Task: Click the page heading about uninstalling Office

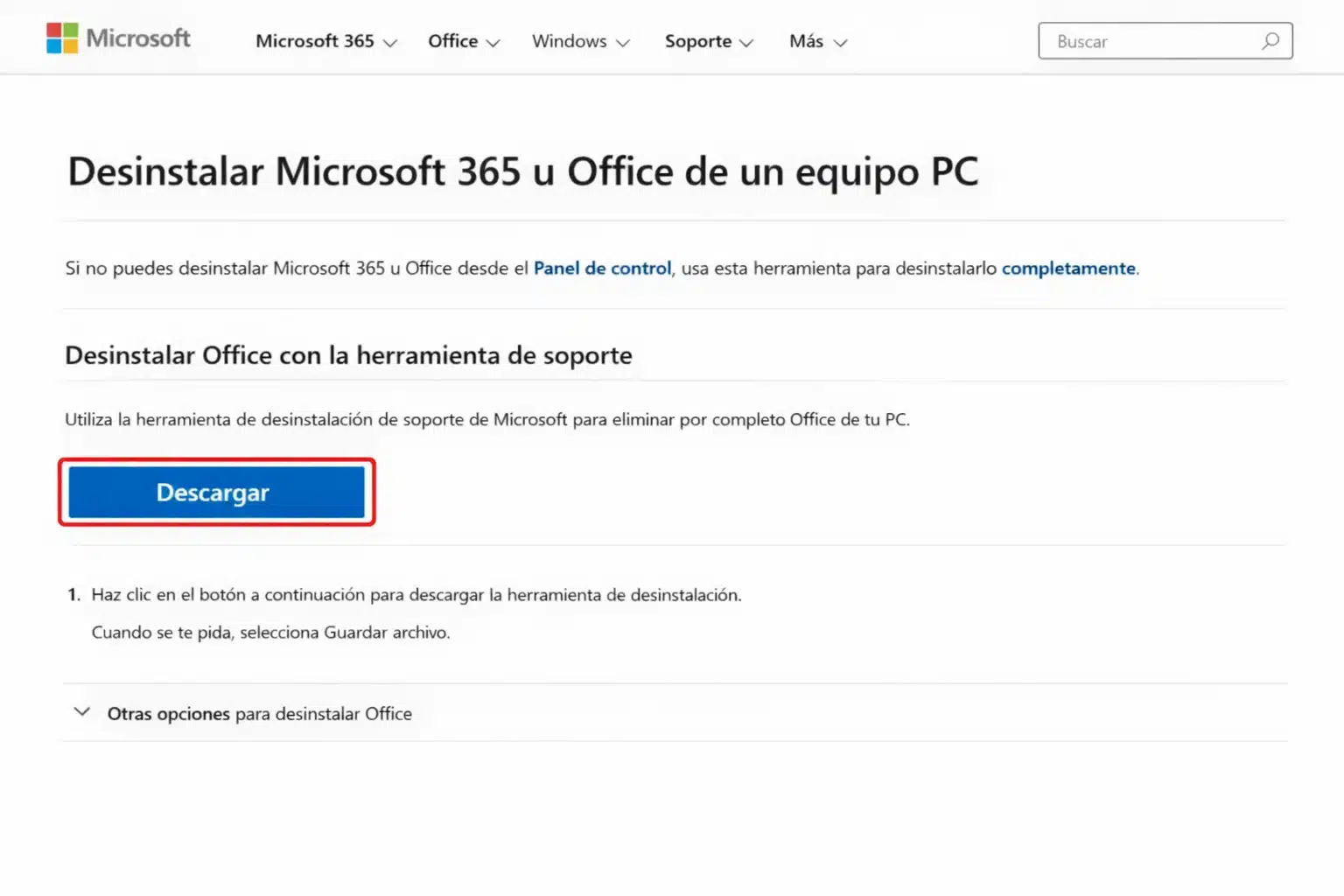Action: click(523, 171)
